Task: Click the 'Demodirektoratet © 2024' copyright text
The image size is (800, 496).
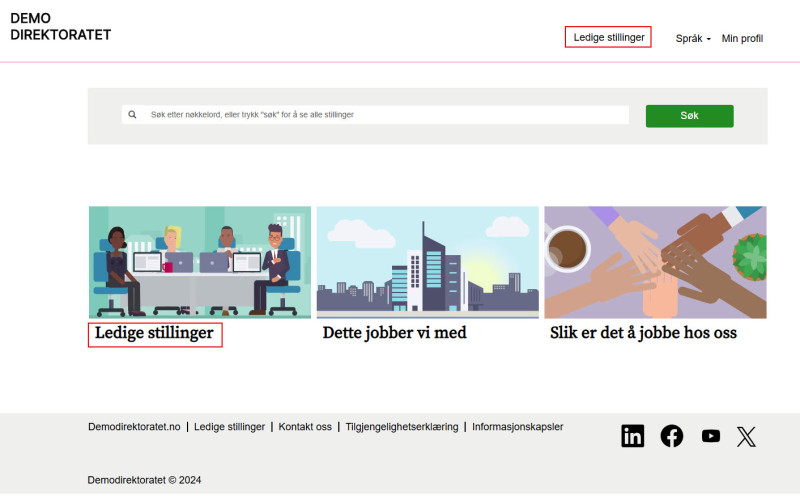Action: [144, 480]
